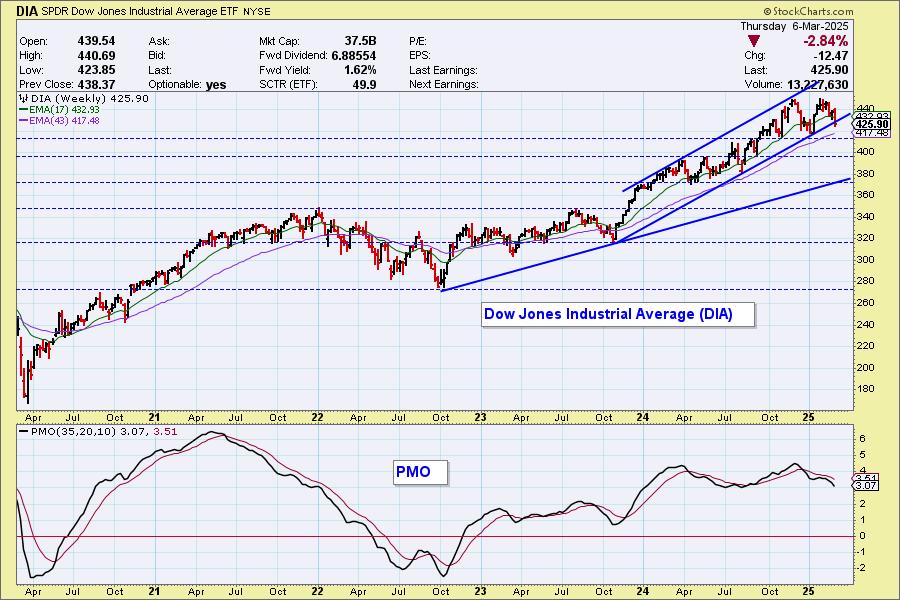This screenshot has width=900, height=600.
Task: Click year 23 on the price chart time axis
Action: click(480, 417)
